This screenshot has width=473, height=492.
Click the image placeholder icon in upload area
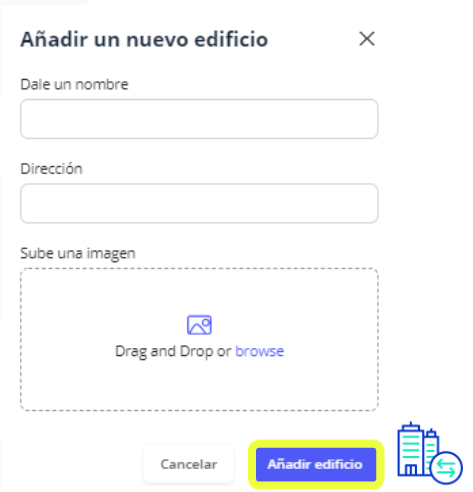[199, 325]
